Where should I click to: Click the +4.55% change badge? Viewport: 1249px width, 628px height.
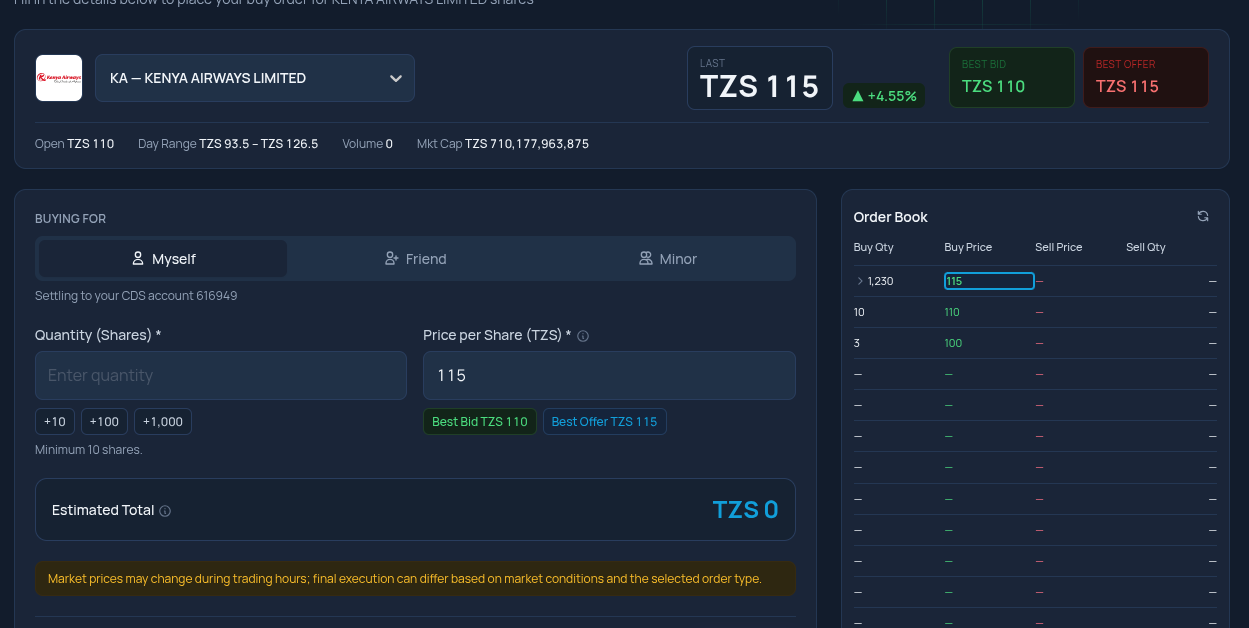tap(884, 96)
